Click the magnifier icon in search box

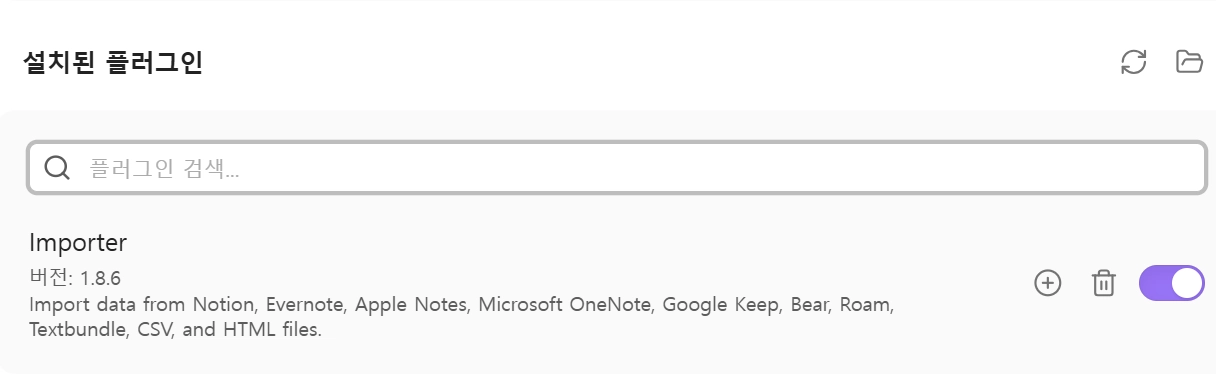pyautogui.click(x=57, y=168)
